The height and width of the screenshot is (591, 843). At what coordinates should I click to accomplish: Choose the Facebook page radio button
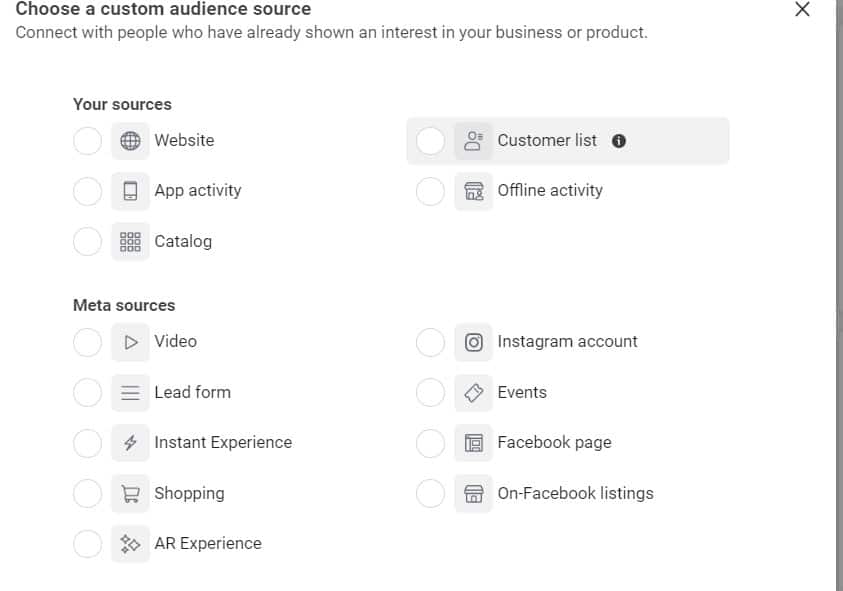(430, 443)
